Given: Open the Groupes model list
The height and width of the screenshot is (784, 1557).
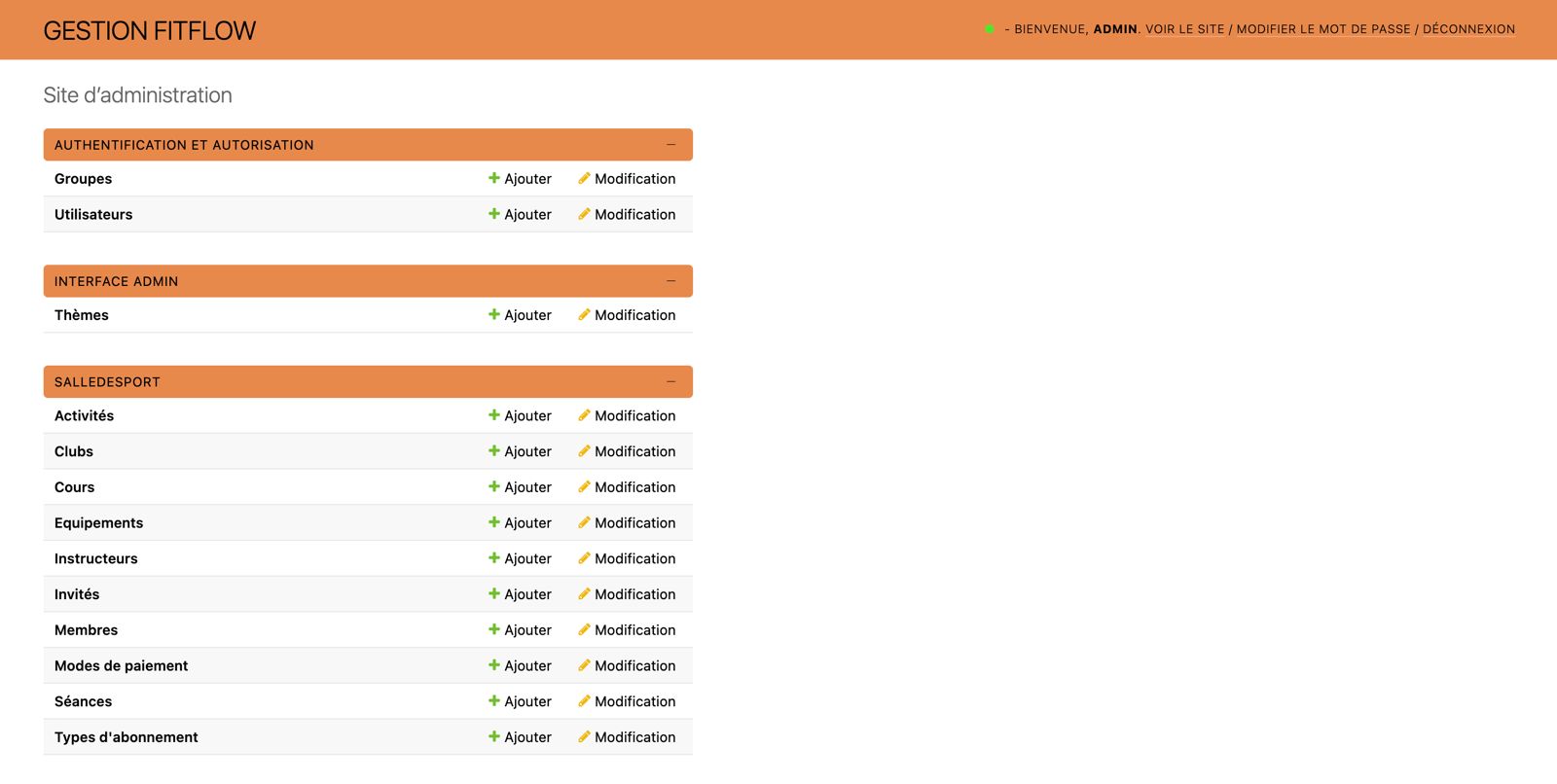Looking at the screenshot, I should coord(83,179).
